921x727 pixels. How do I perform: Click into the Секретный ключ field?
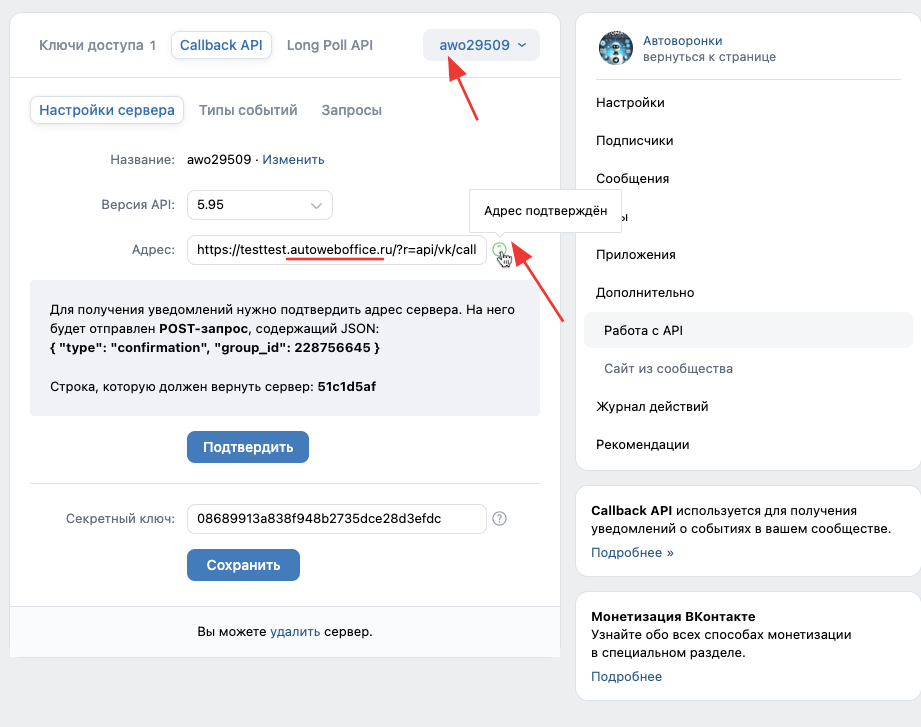click(x=336, y=518)
